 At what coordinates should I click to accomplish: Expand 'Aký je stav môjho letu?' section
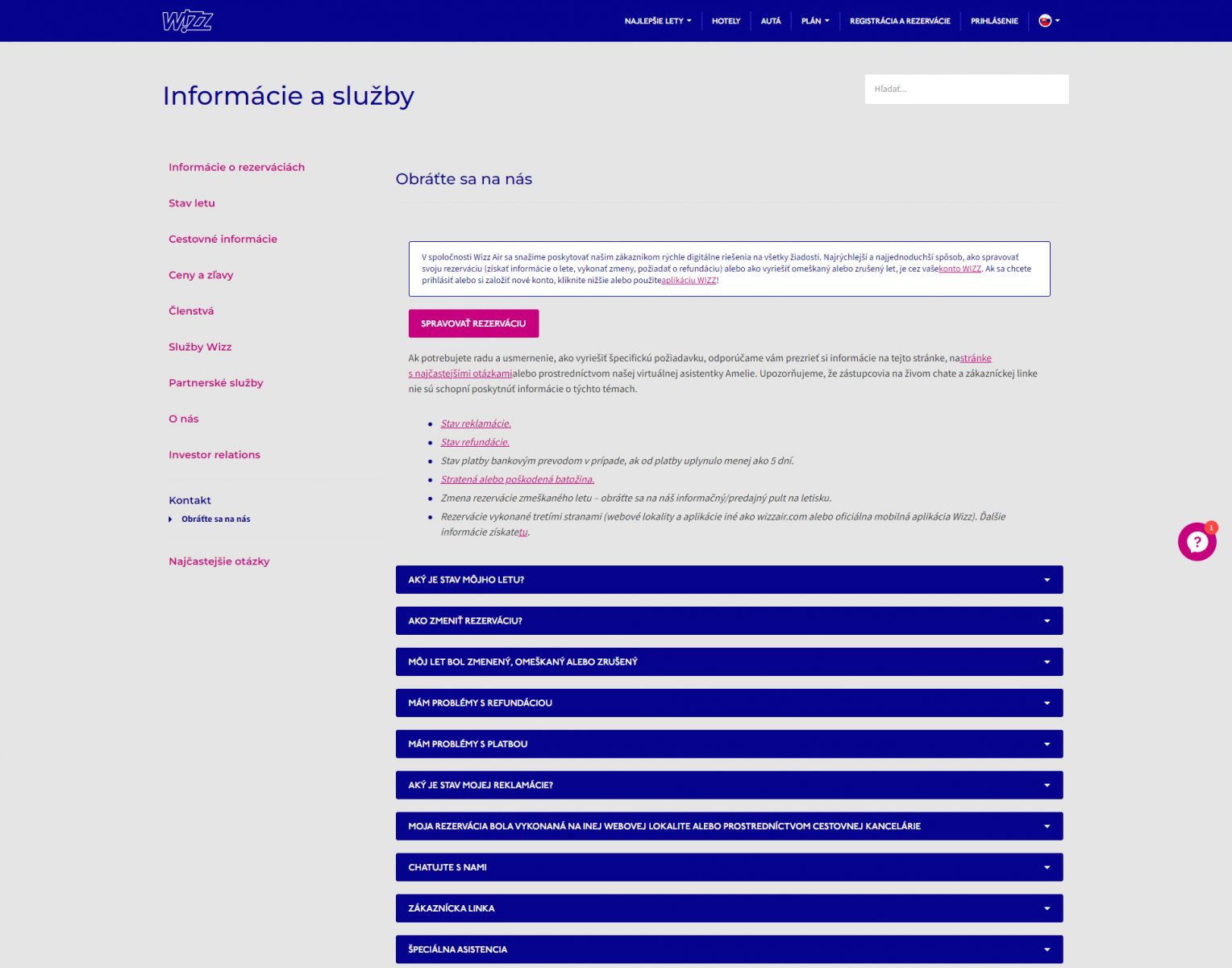729,580
